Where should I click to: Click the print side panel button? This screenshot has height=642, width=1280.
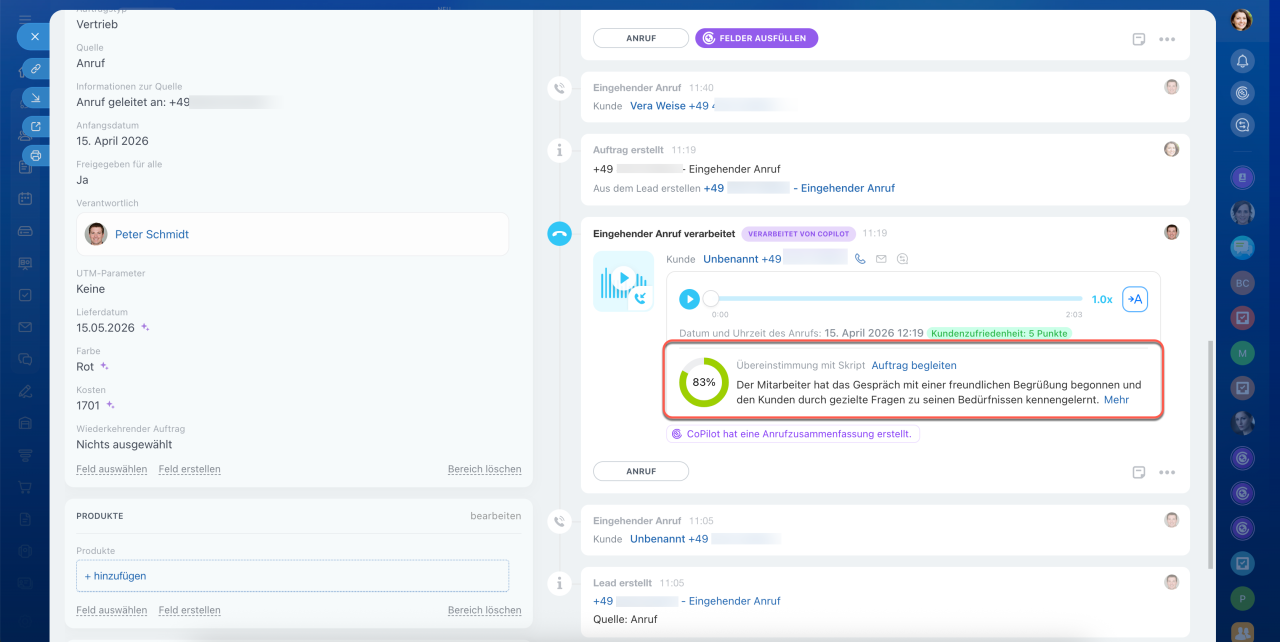pyautogui.click(x=36, y=156)
